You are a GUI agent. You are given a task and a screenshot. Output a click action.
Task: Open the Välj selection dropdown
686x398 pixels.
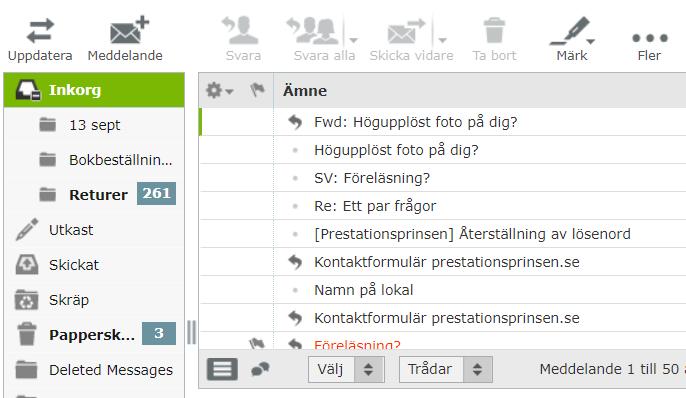346,370
